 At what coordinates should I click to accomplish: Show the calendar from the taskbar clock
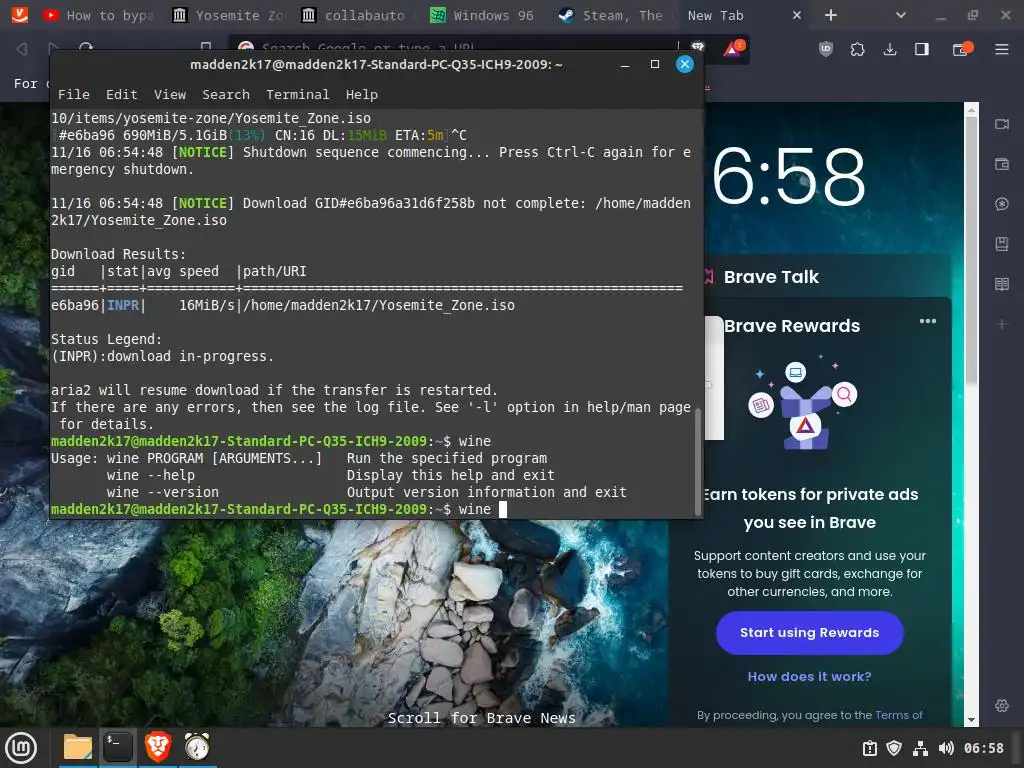[984, 748]
